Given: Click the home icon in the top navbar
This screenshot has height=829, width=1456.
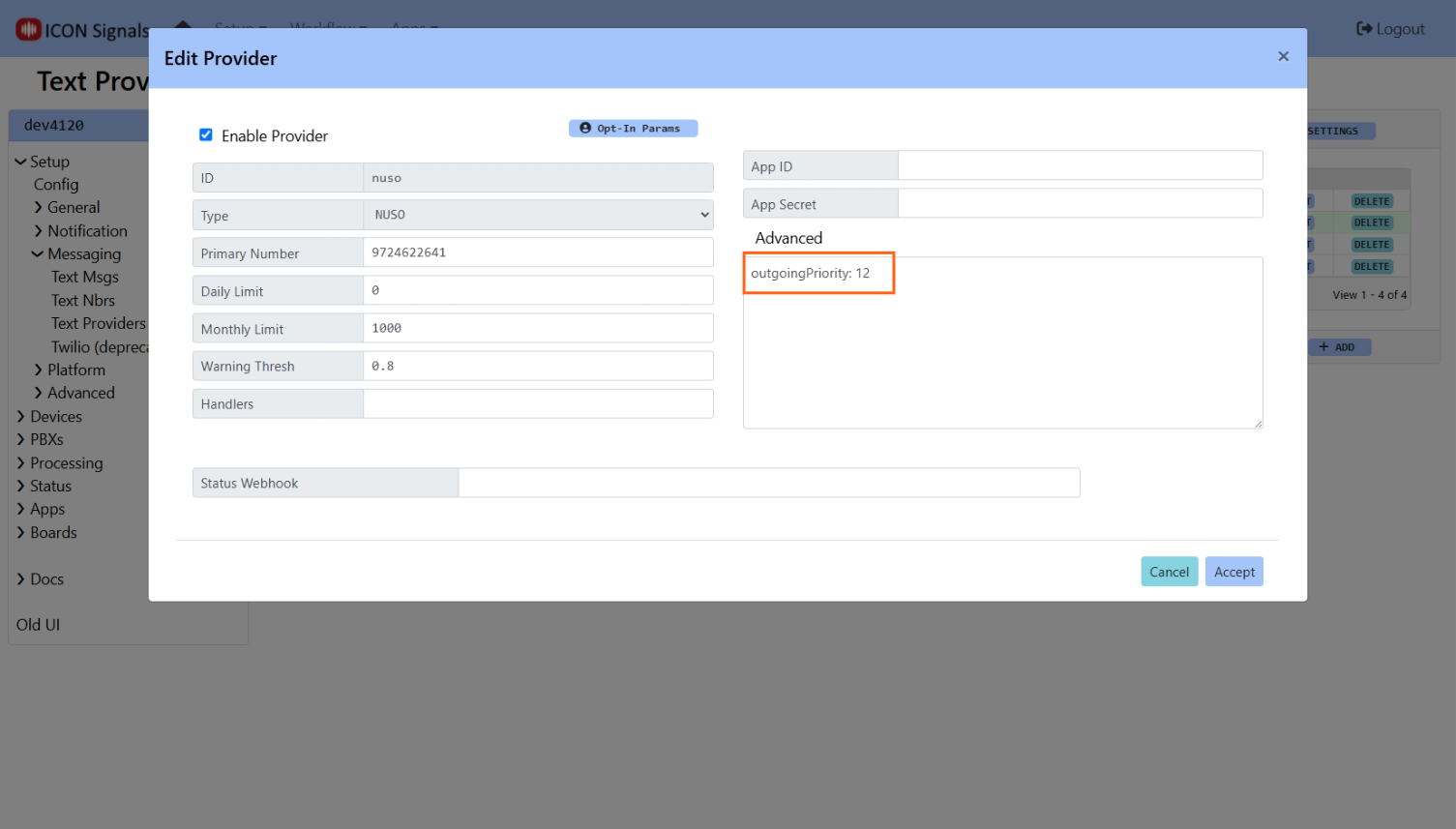Looking at the screenshot, I should (x=183, y=28).
